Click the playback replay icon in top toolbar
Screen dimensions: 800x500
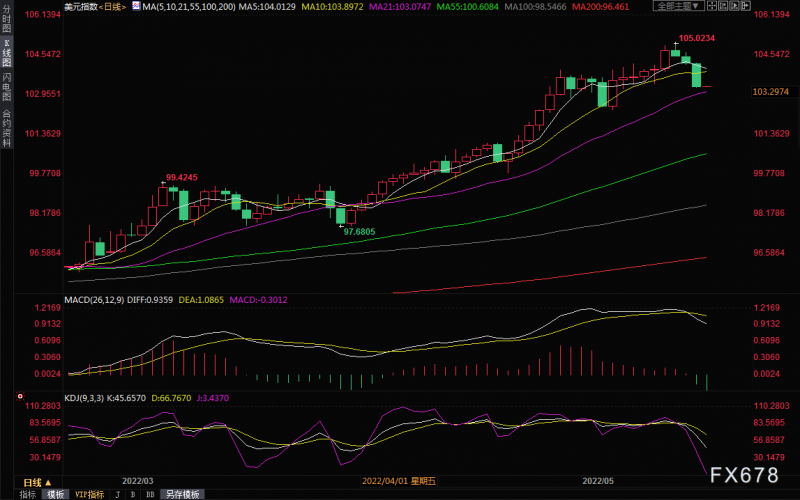pyautogui.click(x=735, y=6)
